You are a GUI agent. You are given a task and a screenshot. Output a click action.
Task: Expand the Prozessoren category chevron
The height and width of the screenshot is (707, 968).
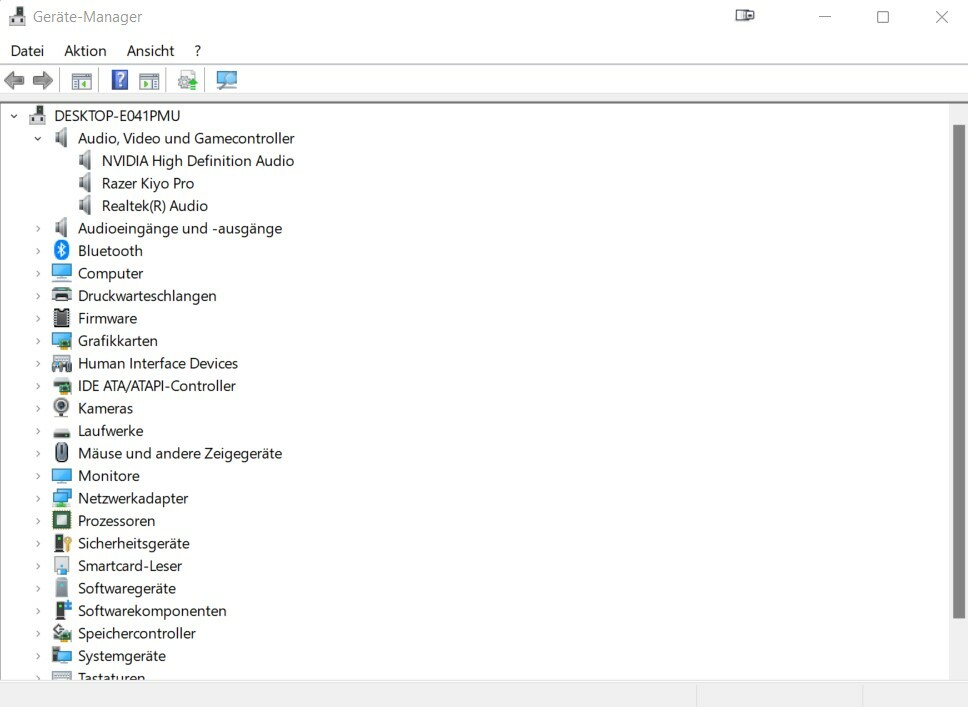click(38, 521)
